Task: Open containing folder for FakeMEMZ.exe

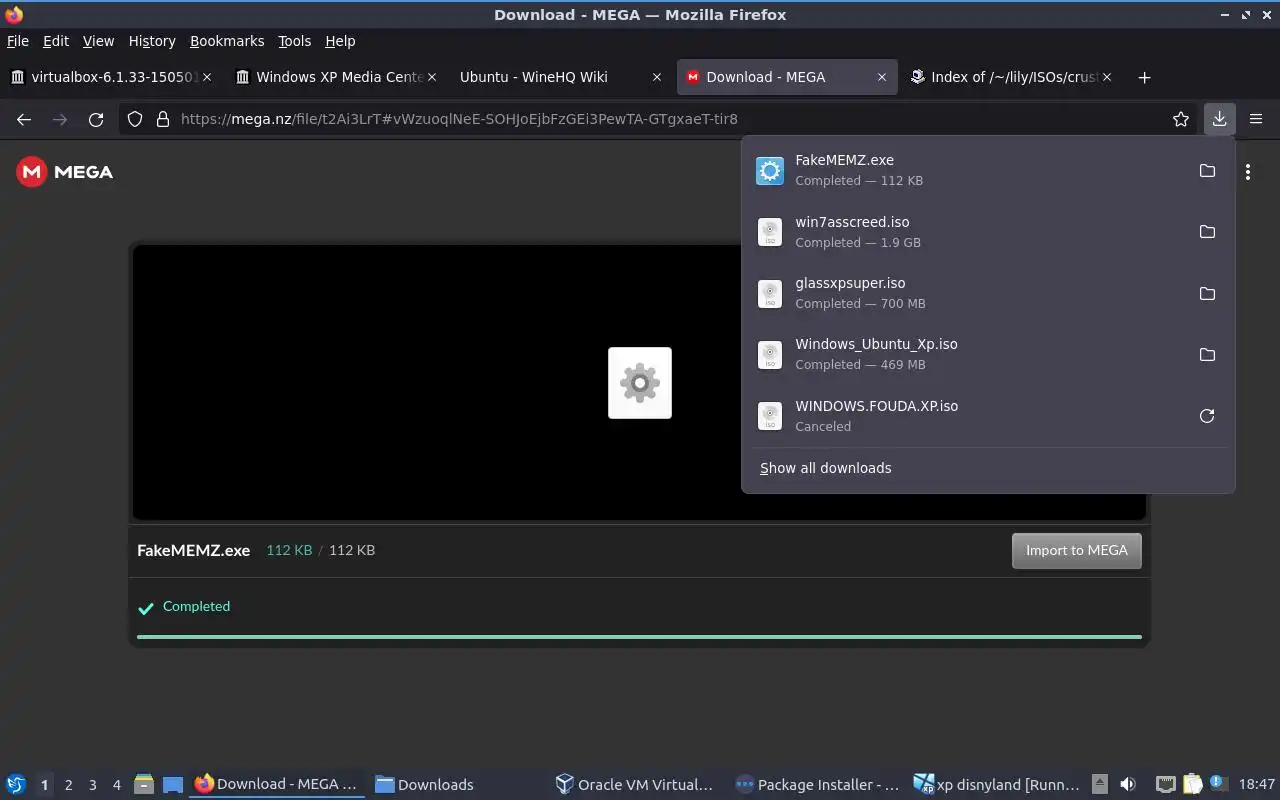Action: [x=1207, y=170]
